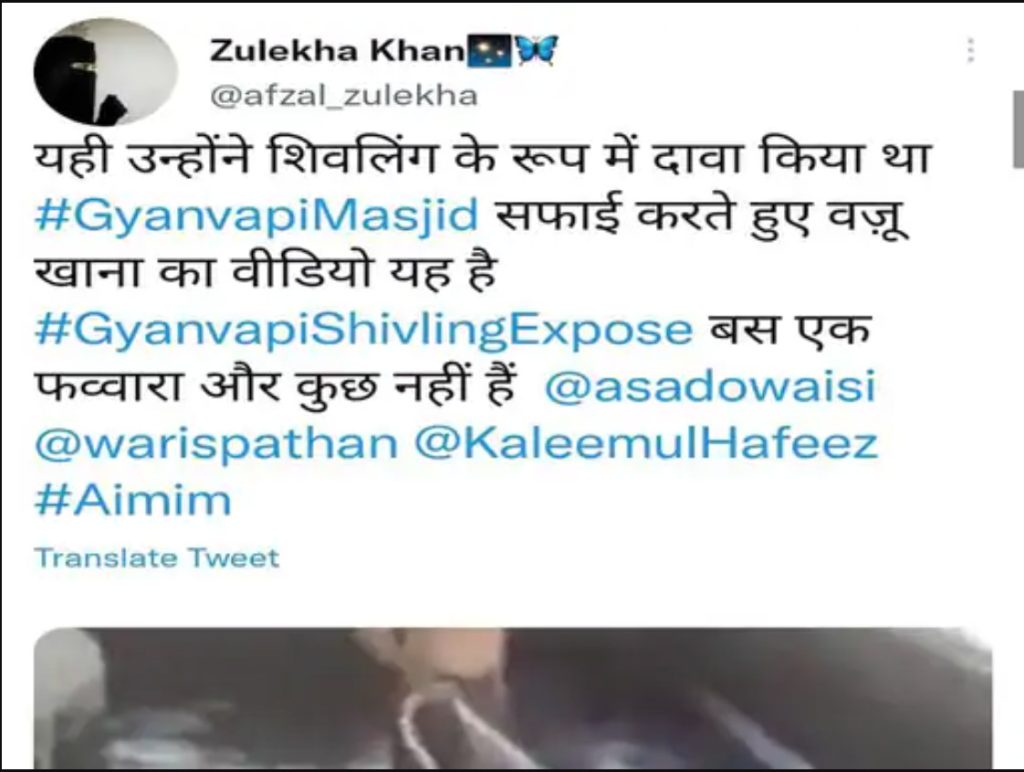Screen dimensions: 1024x772
Task: Click the butterfly emoji beside Zulekha Khan
Action: click(x=537, y=50)
